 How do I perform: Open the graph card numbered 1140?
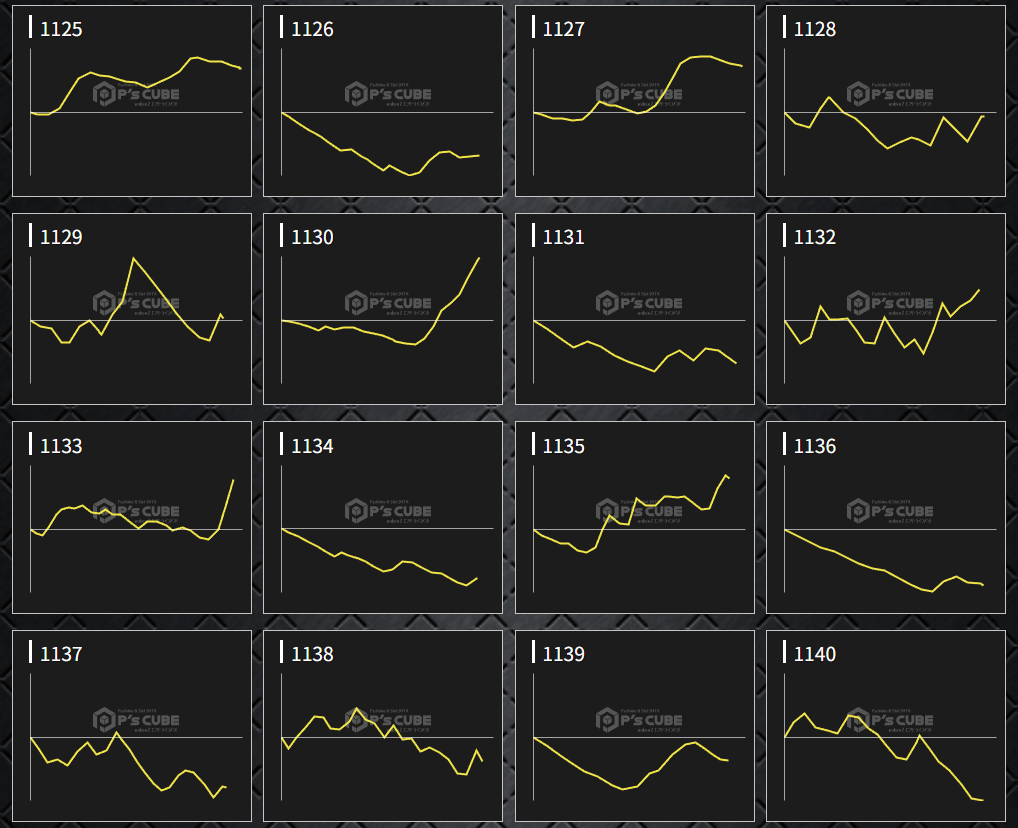885,725
